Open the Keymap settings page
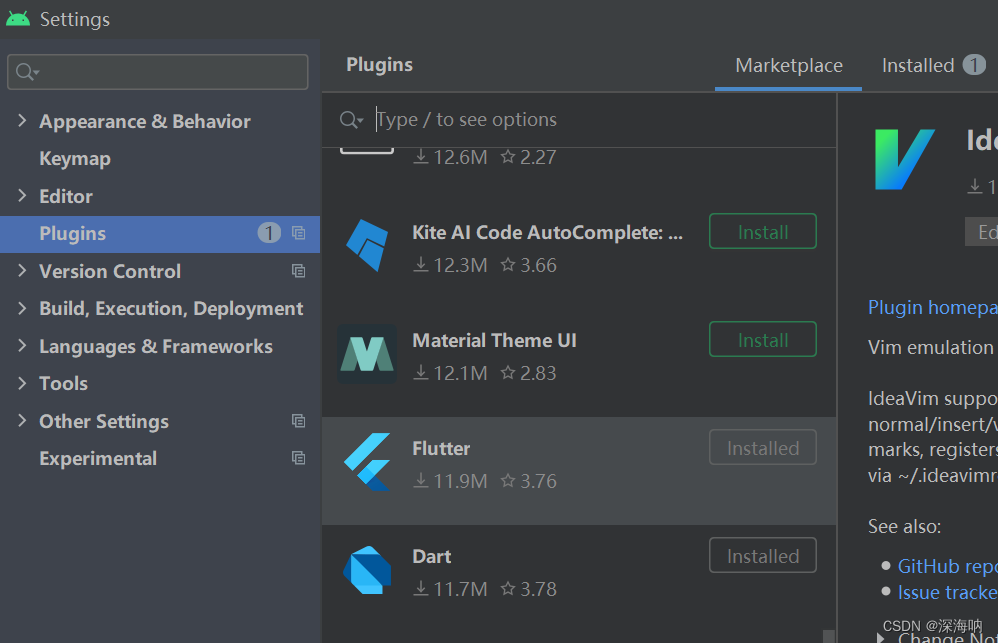This screenshot has width=998, height=643. [x=75, y=159]
